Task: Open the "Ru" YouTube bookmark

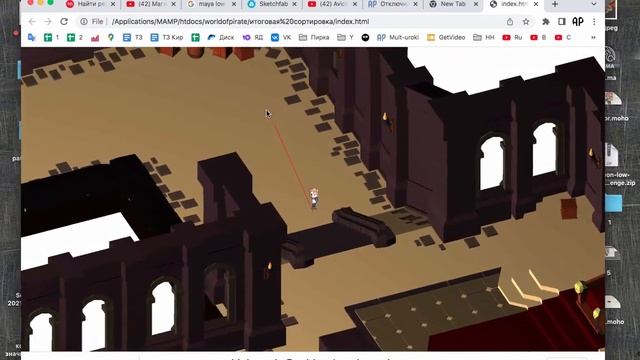Action: click(x=512, y=38)
